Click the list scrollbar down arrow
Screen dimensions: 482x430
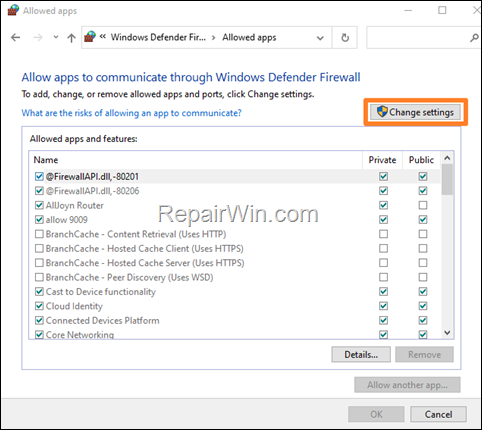[x=447, y=333]
